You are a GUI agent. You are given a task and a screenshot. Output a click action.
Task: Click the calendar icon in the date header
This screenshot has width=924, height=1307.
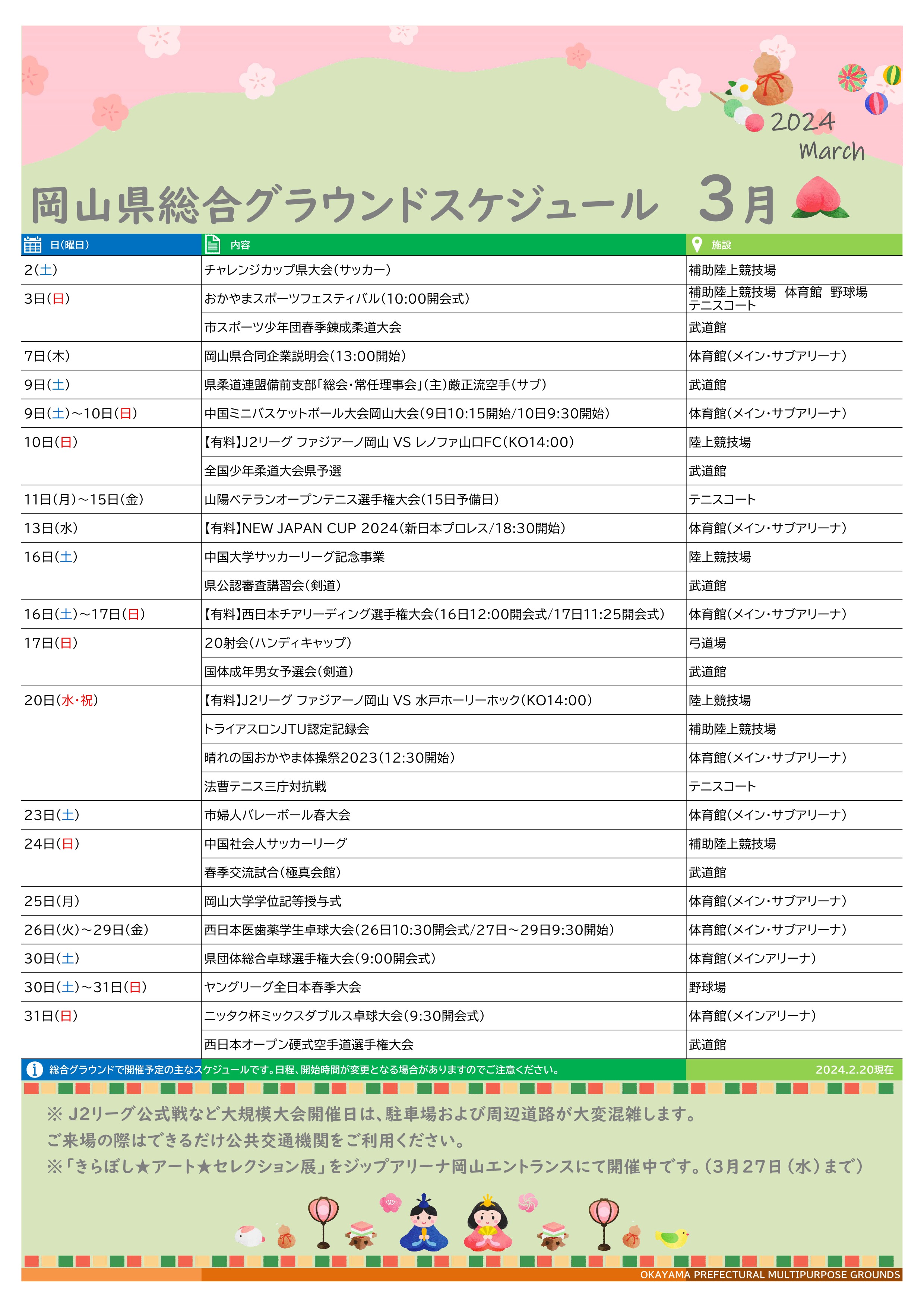click(32, 244)
